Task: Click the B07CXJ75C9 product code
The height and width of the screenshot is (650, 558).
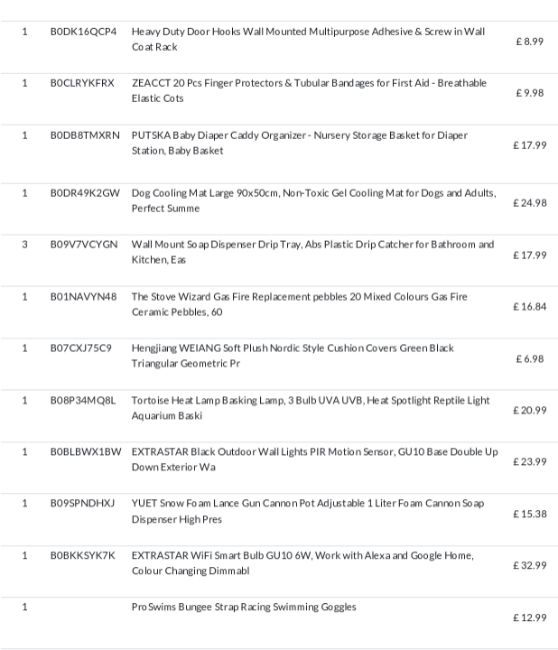Action: coord(81,348)
